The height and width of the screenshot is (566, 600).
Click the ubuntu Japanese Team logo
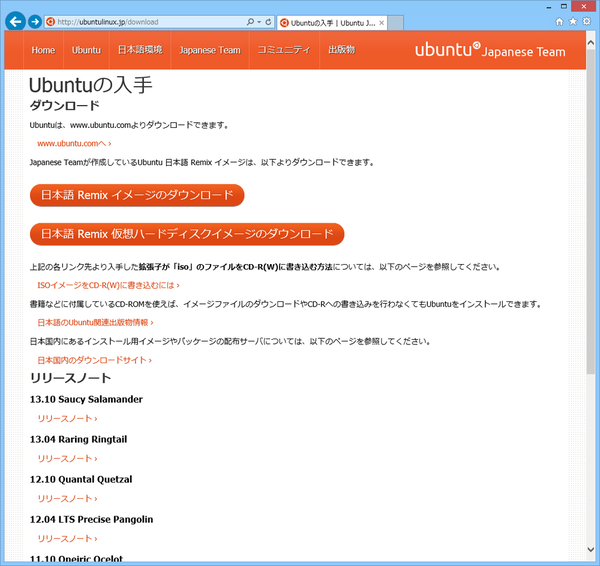pyautogui.click(x=490, y=50)
